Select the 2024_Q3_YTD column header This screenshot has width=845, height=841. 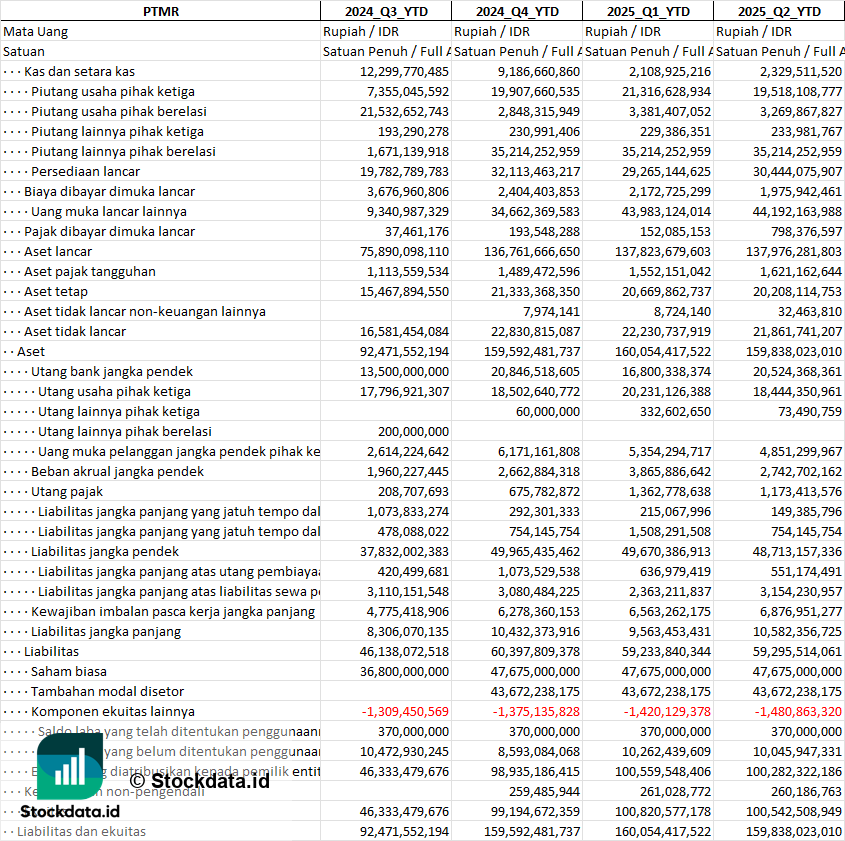coord(385,11)
